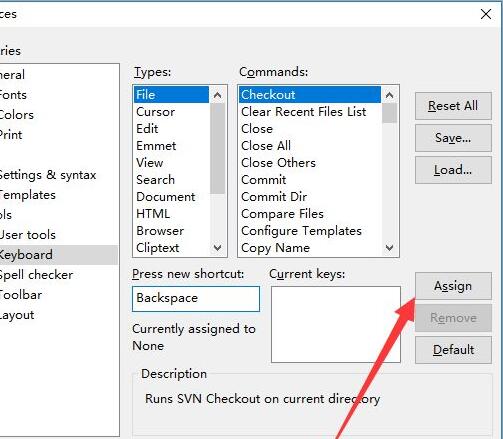Click the Load... button
Image resolution: width=503 pixels, height=439 pixels.
[453, 170]
